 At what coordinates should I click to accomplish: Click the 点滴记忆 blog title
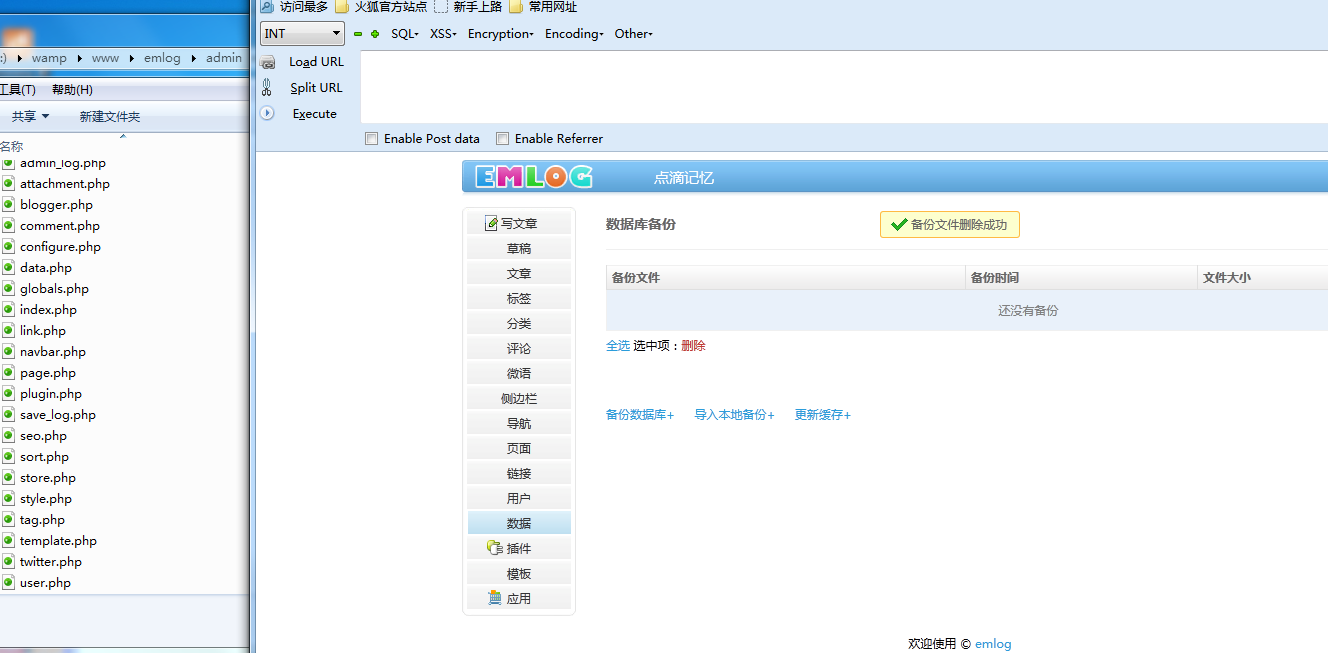684,178
